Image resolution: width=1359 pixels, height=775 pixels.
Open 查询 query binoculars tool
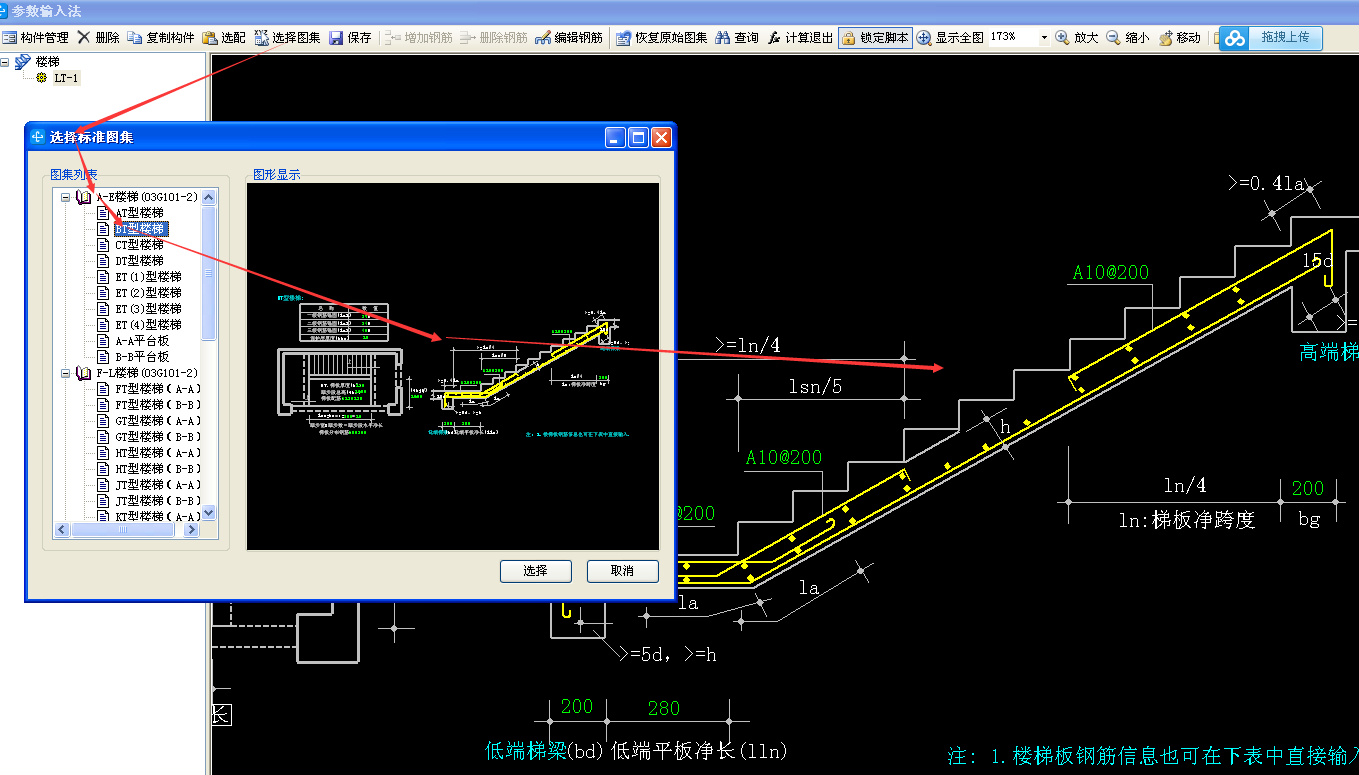736,38
